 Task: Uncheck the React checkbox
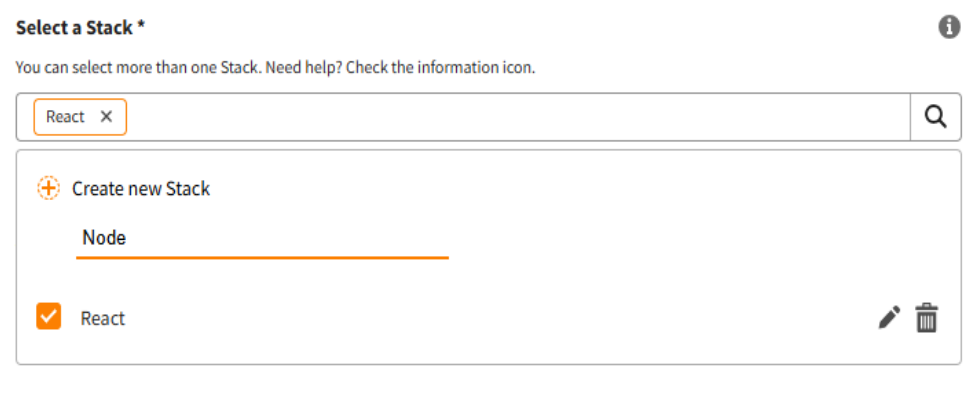49,316
